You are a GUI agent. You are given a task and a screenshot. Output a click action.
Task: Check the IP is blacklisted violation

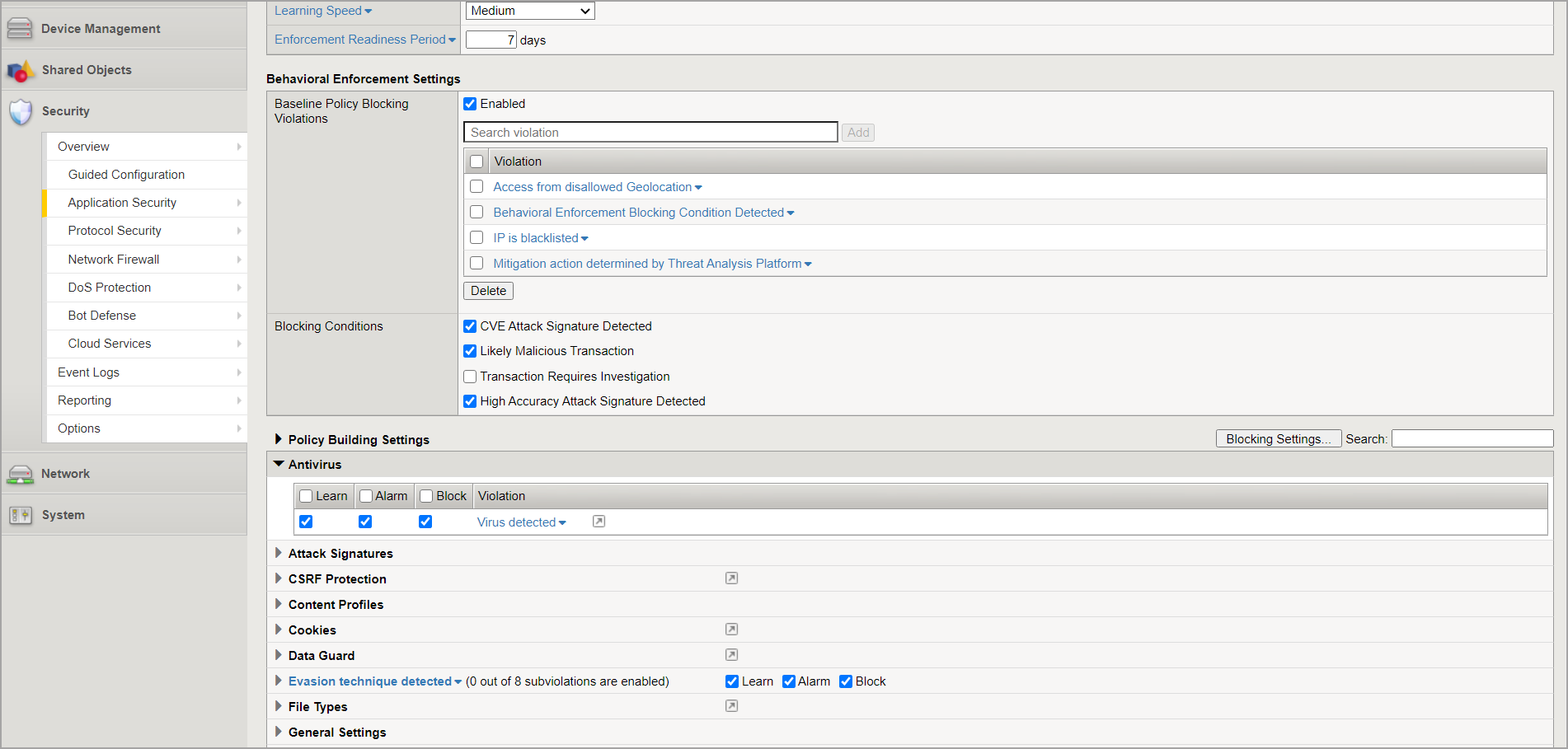pyautogui.click(x=477, y=238)
